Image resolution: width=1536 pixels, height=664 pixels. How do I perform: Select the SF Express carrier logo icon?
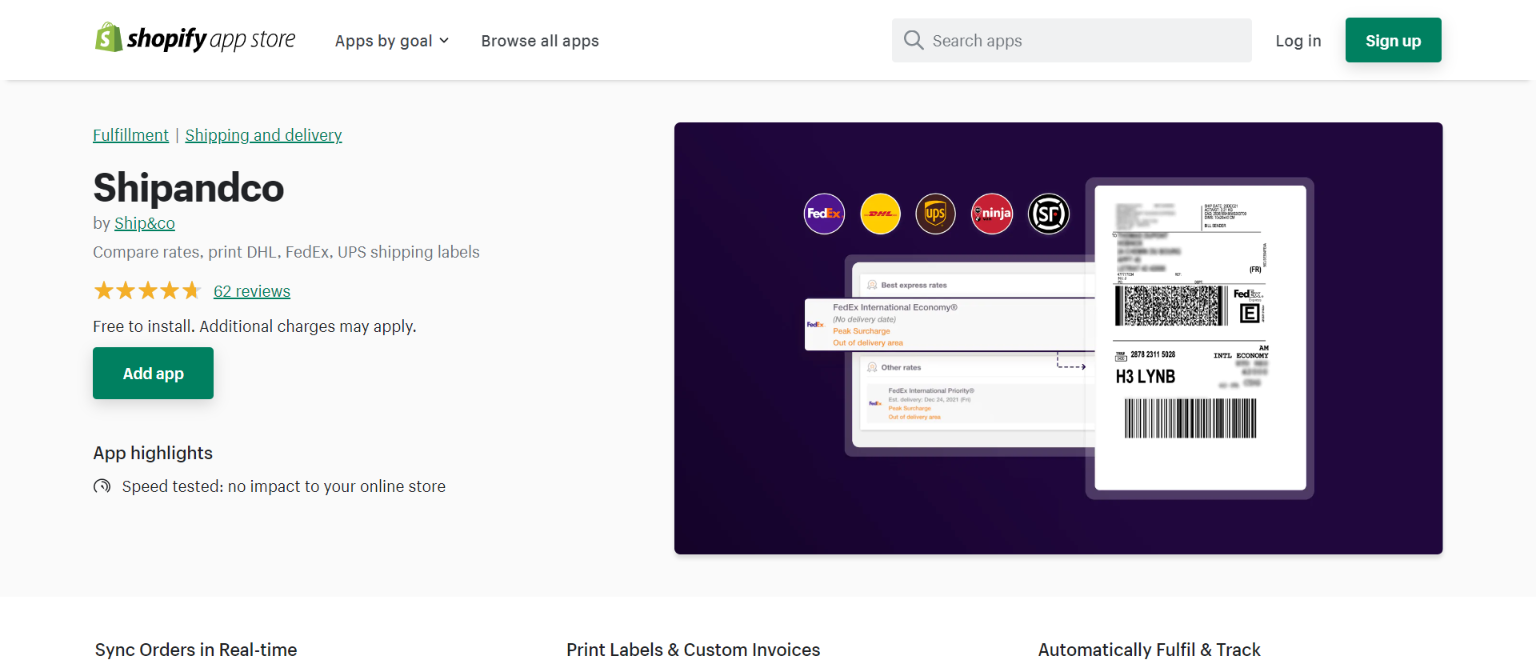coord(1049,213)
